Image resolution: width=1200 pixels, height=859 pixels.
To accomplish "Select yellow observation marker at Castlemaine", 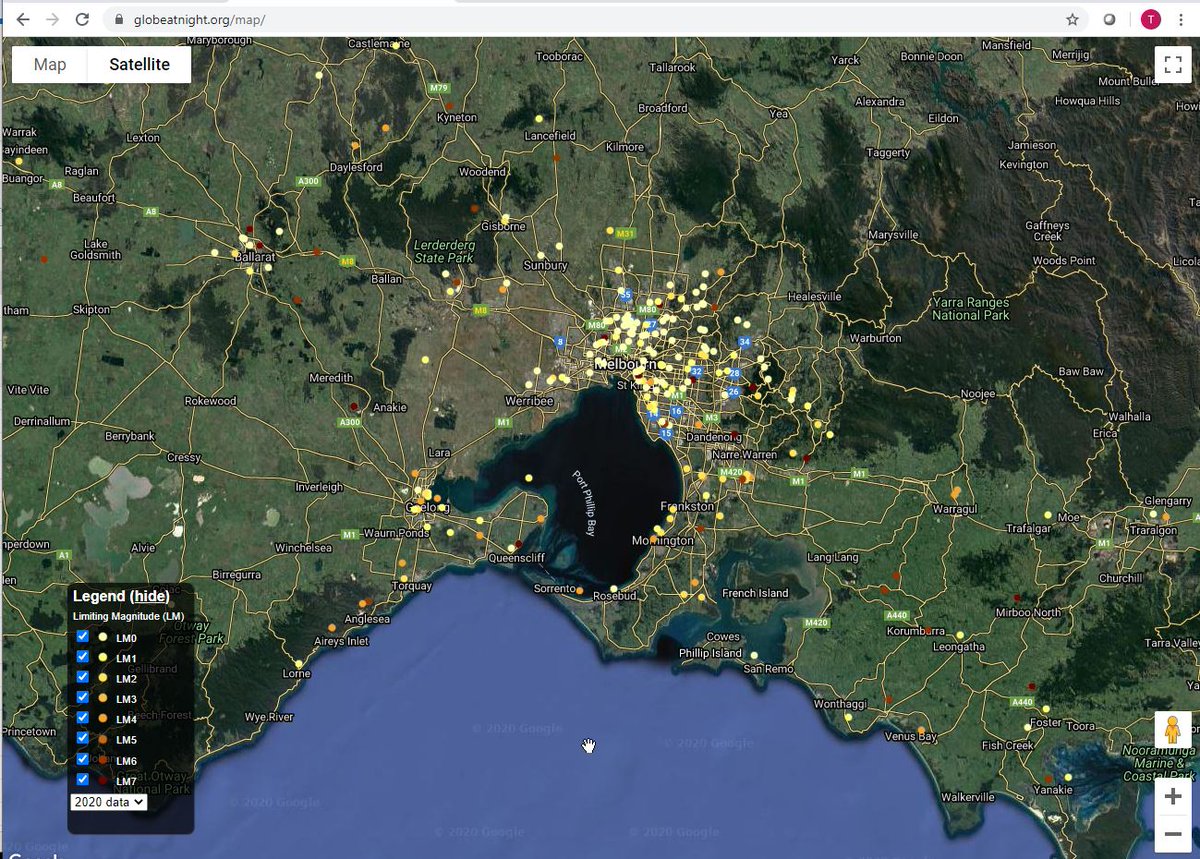I will [x=396, y=46].
